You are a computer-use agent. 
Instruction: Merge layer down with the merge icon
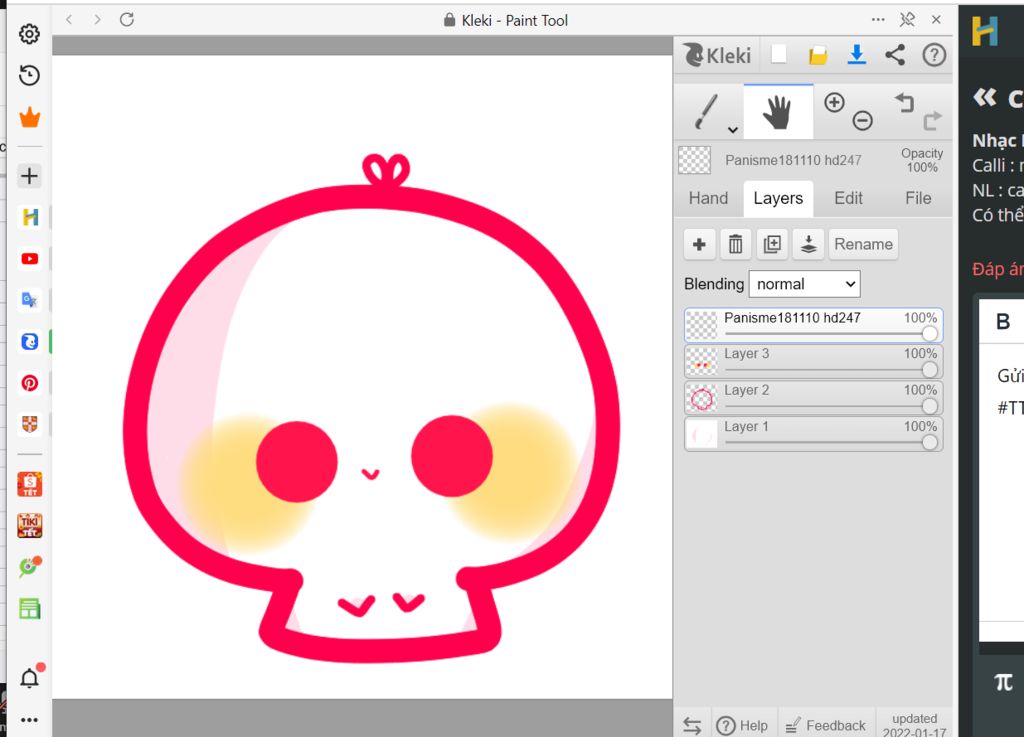(x=808, y=244)
